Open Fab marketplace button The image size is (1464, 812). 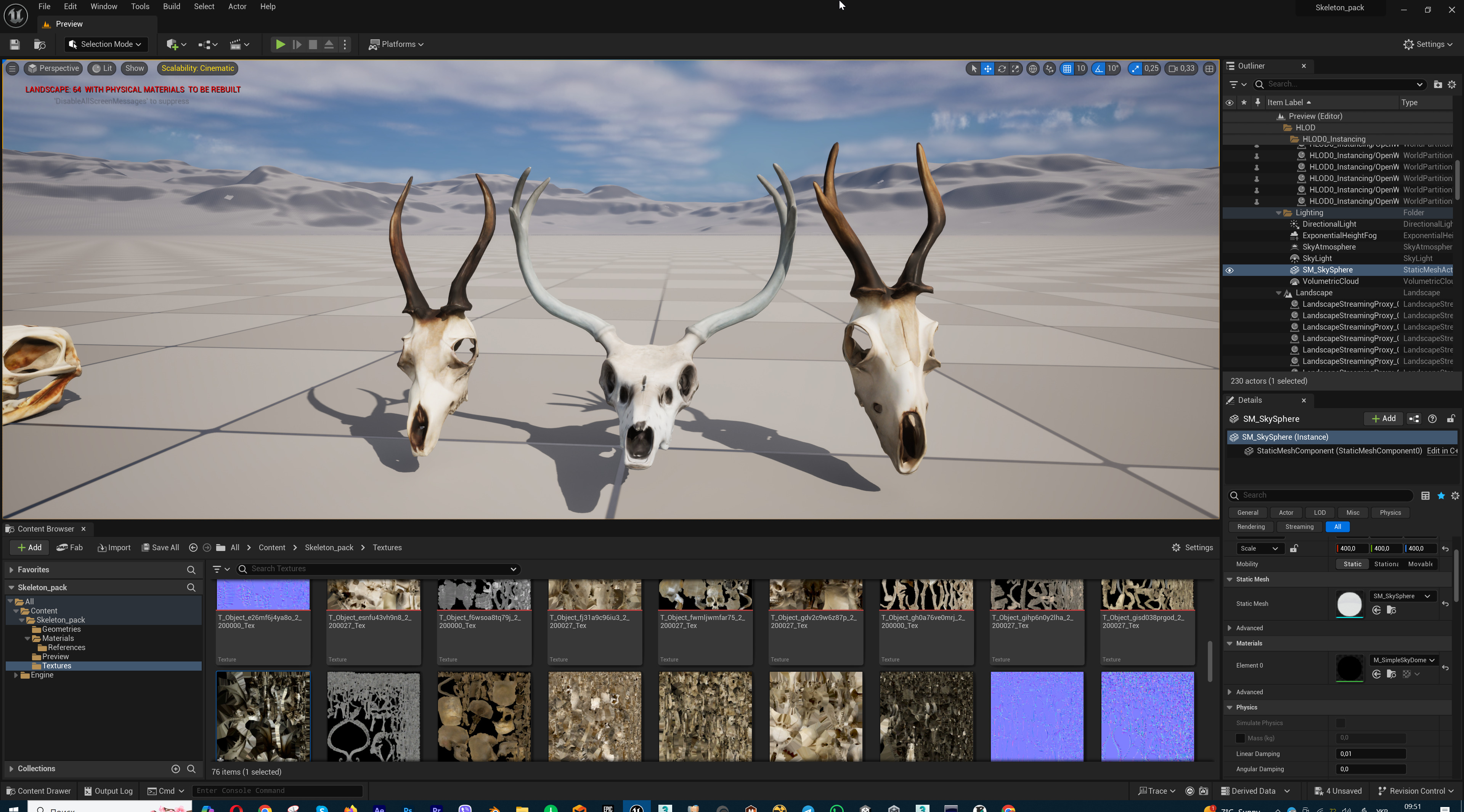pyautogui.click(x=70, y=548)
